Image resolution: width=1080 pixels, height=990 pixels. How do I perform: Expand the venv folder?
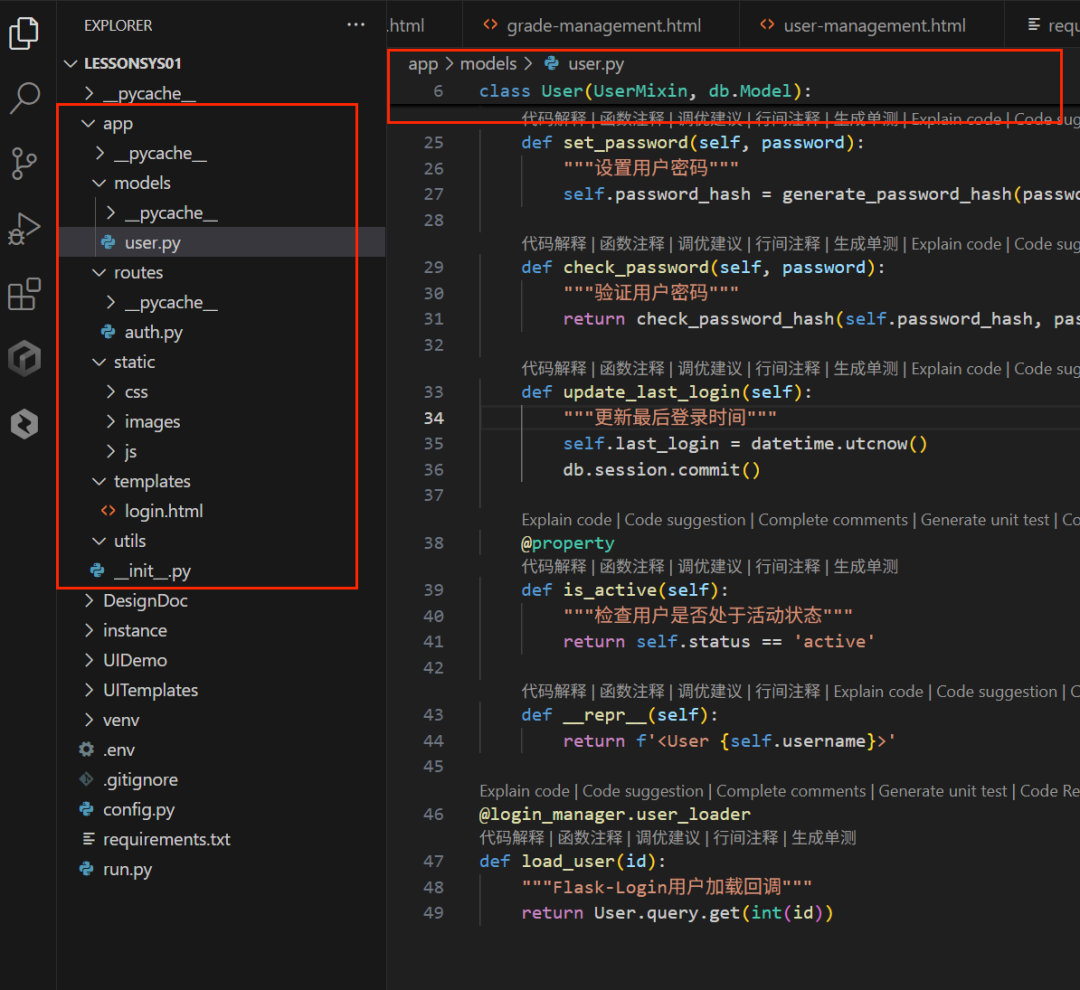pyautogui.click(x=89, y=720)
